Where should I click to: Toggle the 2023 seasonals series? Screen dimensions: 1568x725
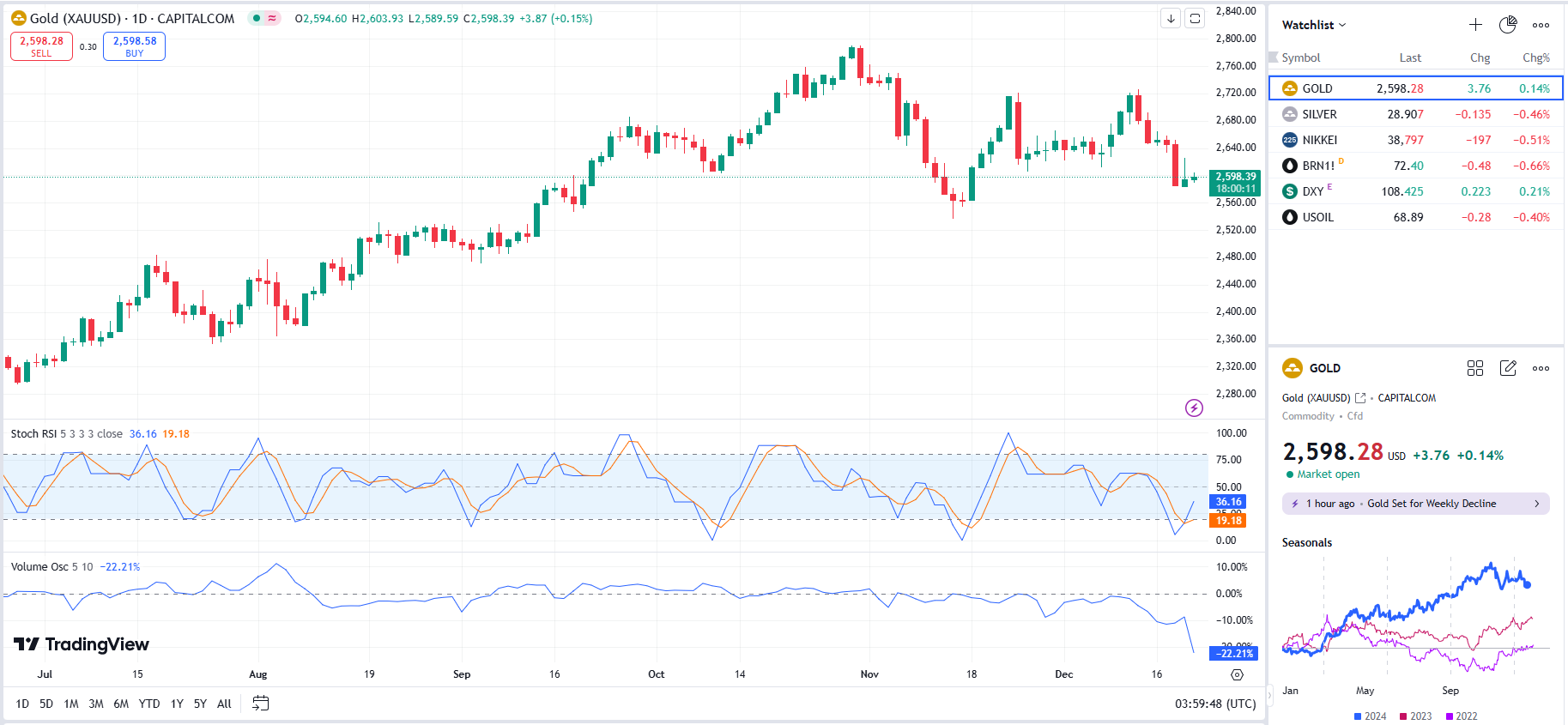(1415, 716)
